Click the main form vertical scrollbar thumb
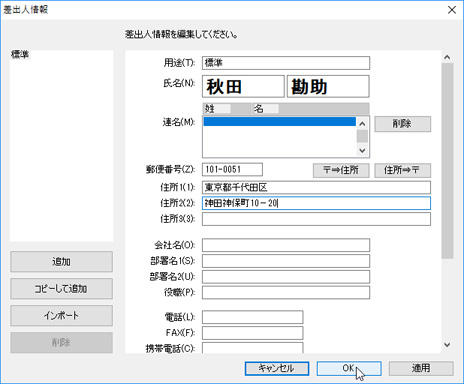 [447, 161]
